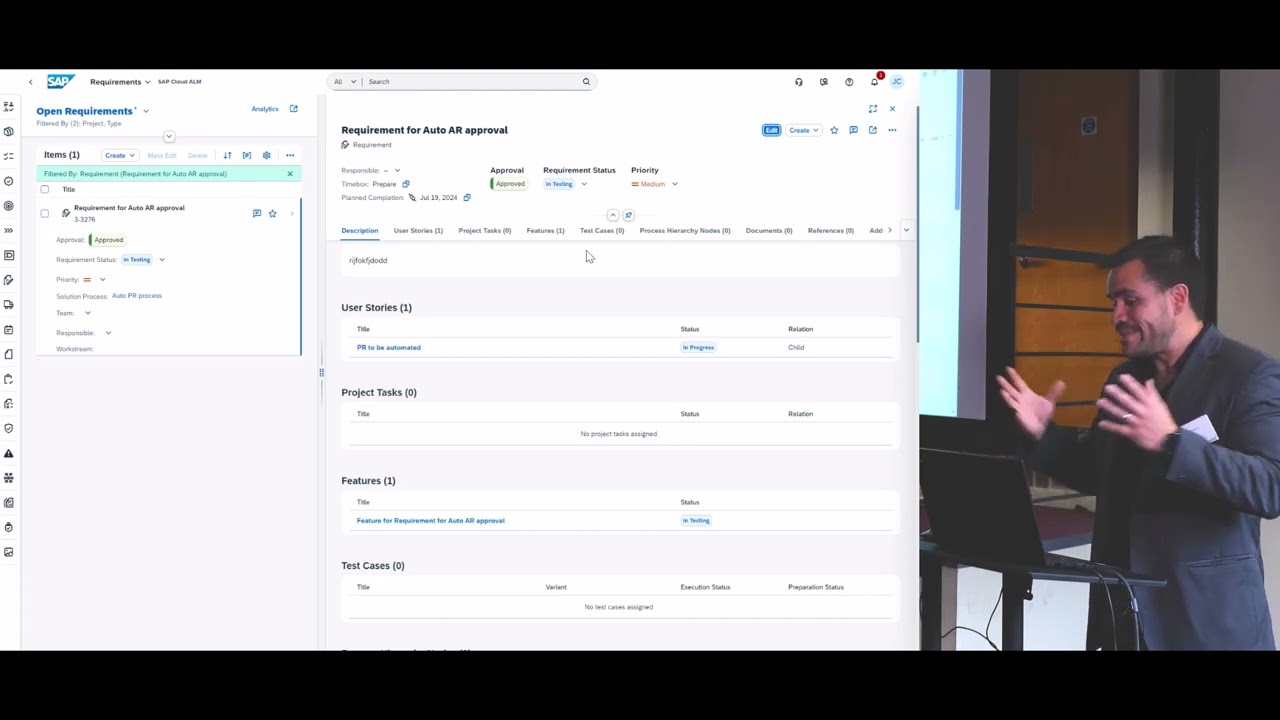Open the PR to be automated user story
1280x720 pixels.
388,348
